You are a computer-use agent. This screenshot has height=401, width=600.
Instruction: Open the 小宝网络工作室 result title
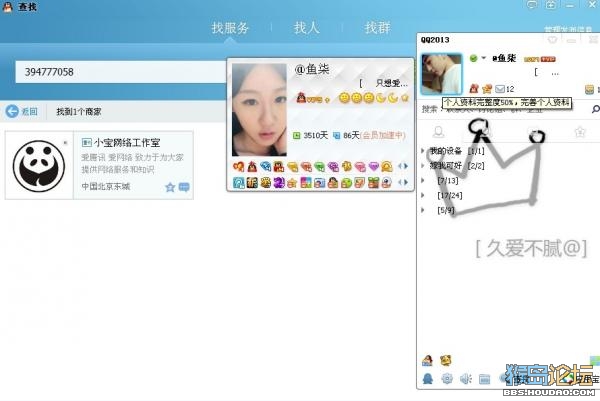click(127, 143)
